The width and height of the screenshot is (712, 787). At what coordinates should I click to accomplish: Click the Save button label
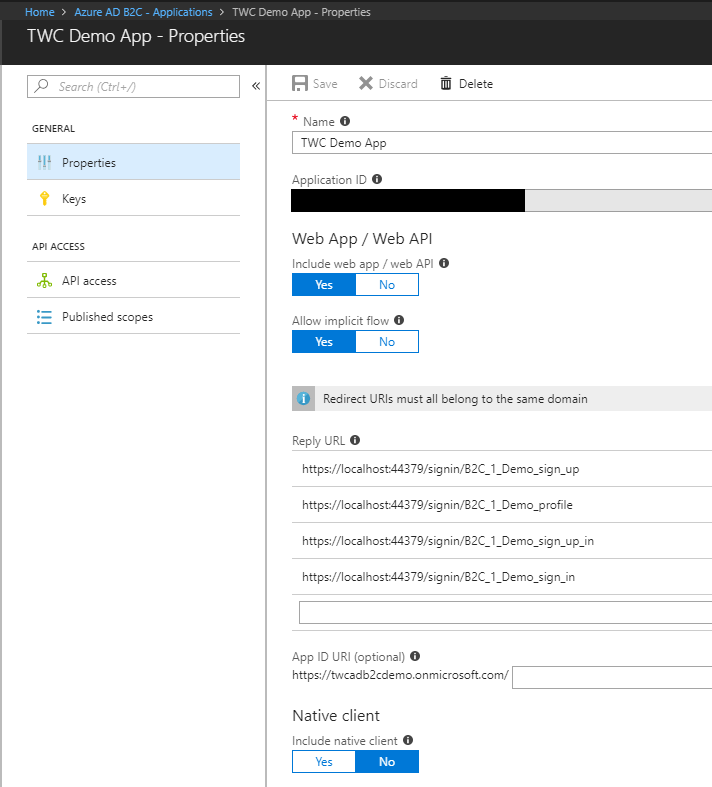coord(325,84)
